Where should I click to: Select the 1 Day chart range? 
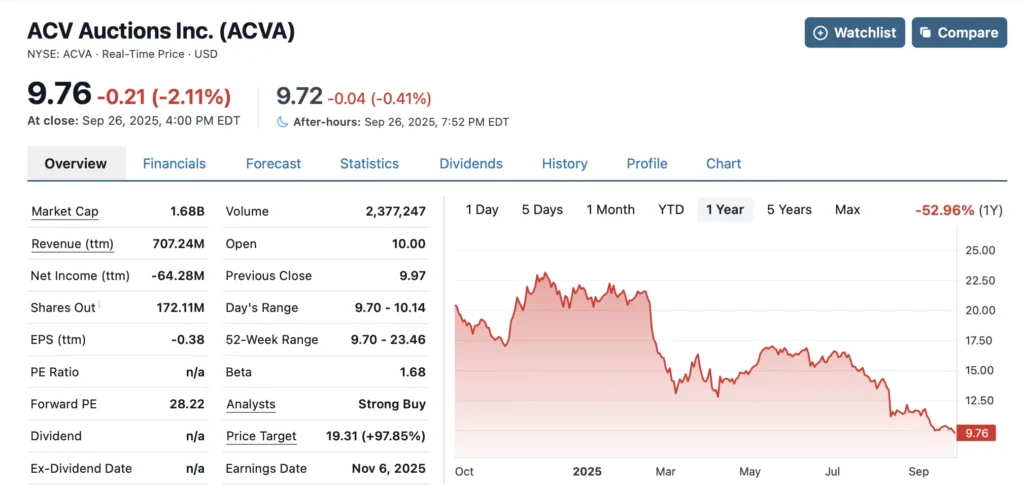pos(482,210)
